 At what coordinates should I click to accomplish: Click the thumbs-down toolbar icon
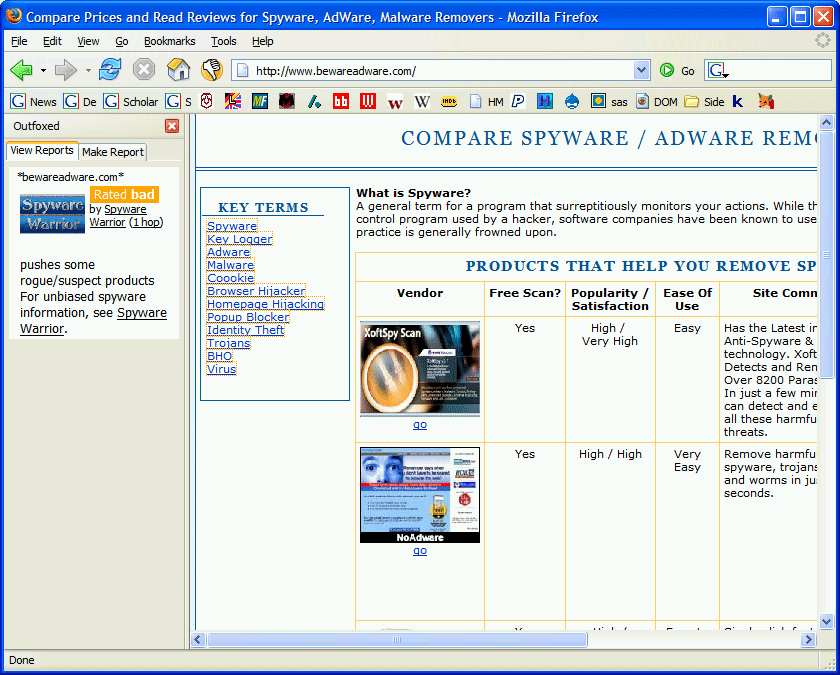212,70
